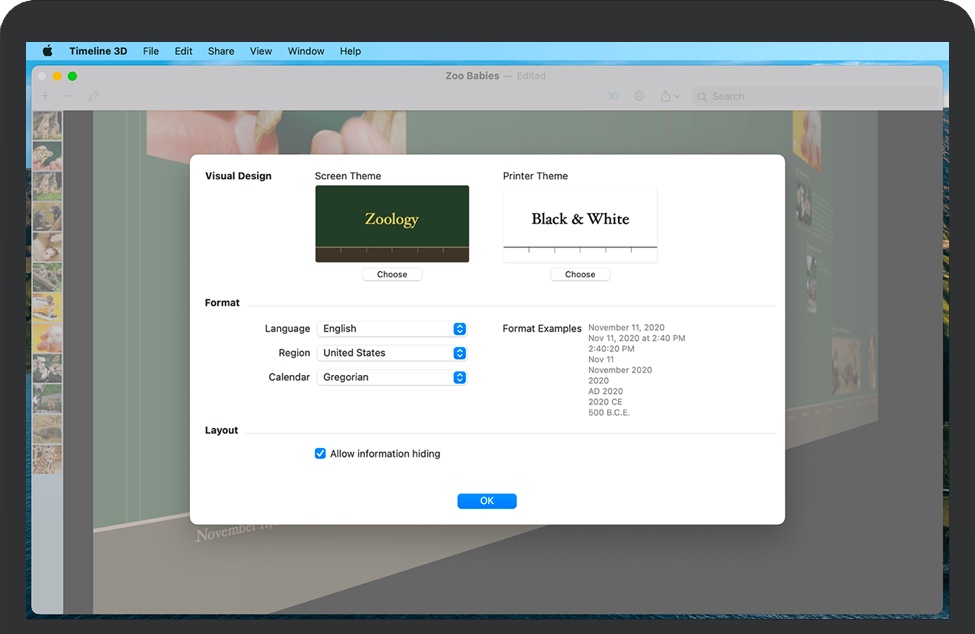Change the Calendar from Gregorian
975x634 pixels.
click(392, 377)
